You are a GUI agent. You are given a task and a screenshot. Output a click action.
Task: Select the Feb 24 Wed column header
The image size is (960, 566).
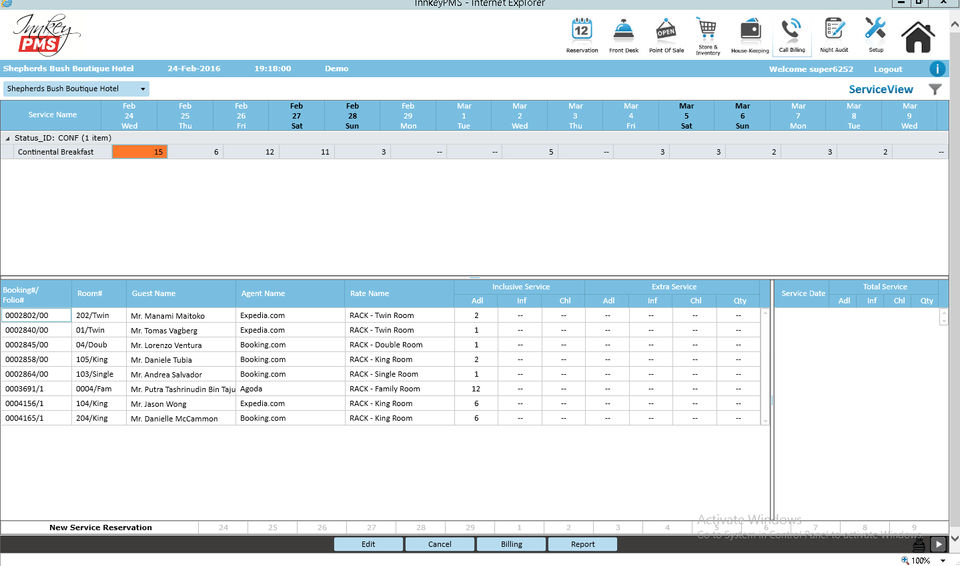129,116
